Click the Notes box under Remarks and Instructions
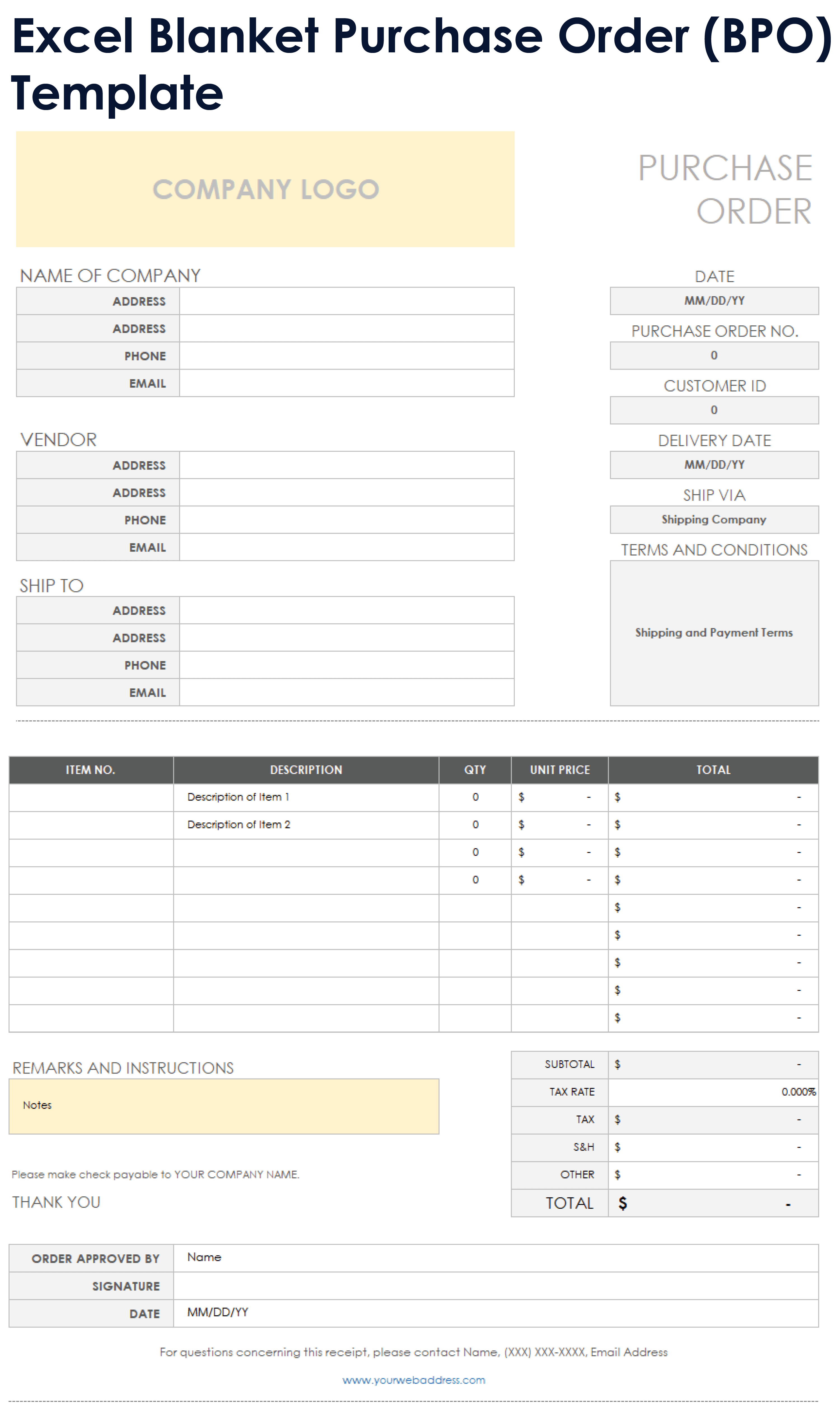 [224, 1106]
